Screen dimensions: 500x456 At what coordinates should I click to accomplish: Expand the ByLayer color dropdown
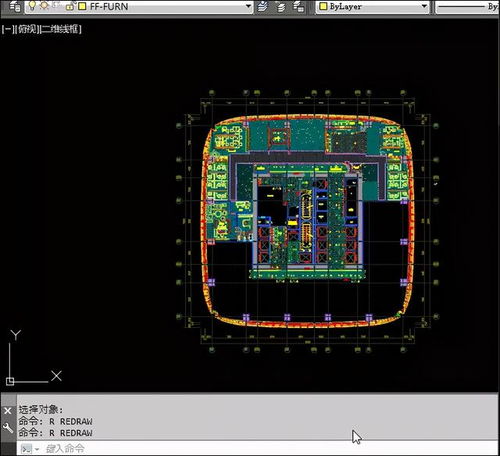click(x=424, y=6)
